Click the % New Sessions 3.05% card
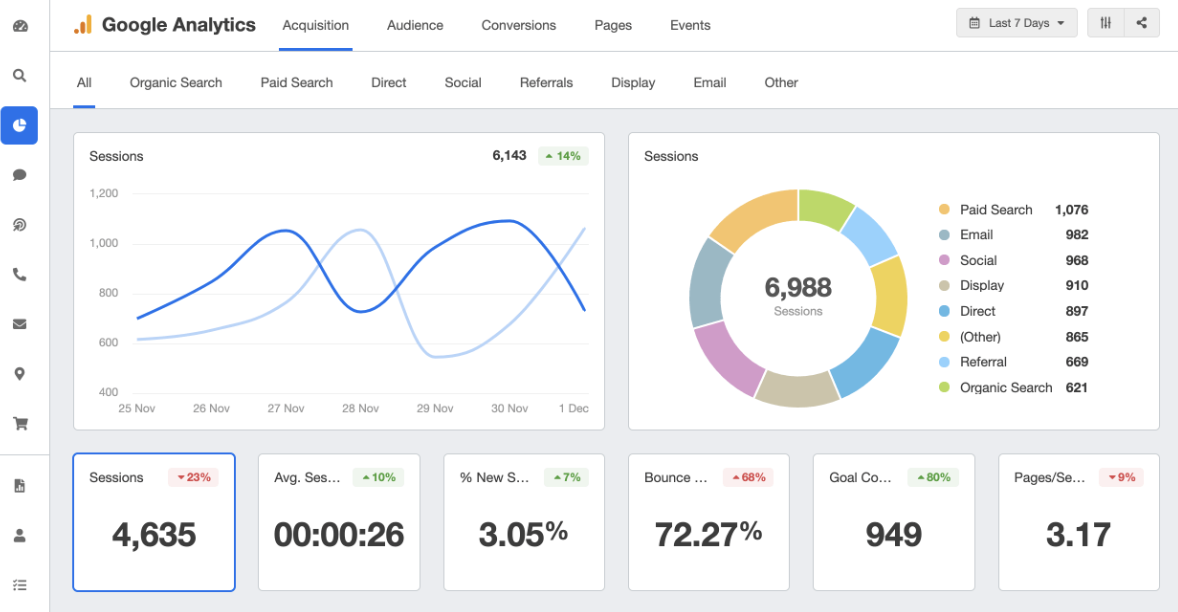Image resolution: width=1178 pixels, height=612 pixels. click(x=524, y=522)
